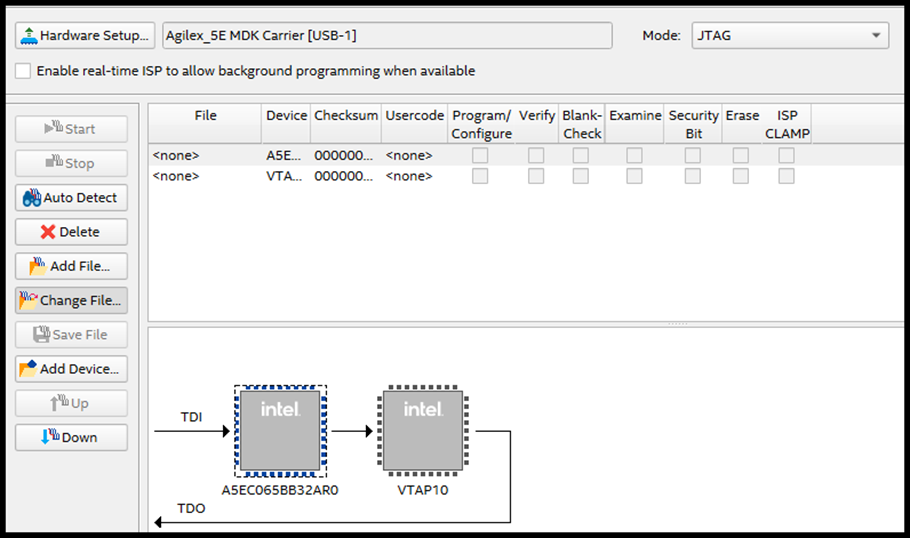Screen dimensions: 910x538
Task: Toggle Erase checkbox in first device row
Action: (x=741, y=156)
